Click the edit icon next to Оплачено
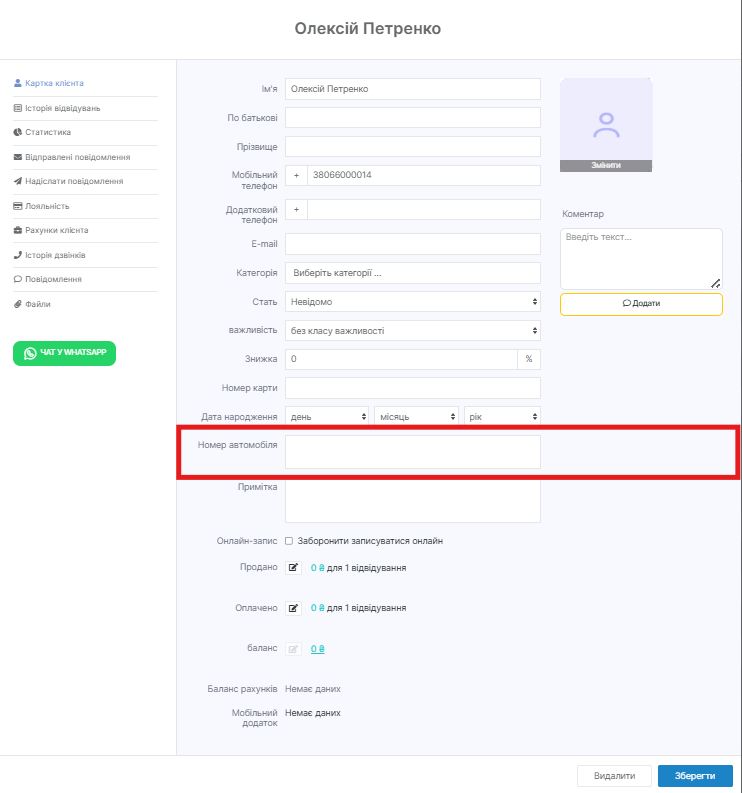Screen dimensions: 742x793 click(x=294, y=607)
